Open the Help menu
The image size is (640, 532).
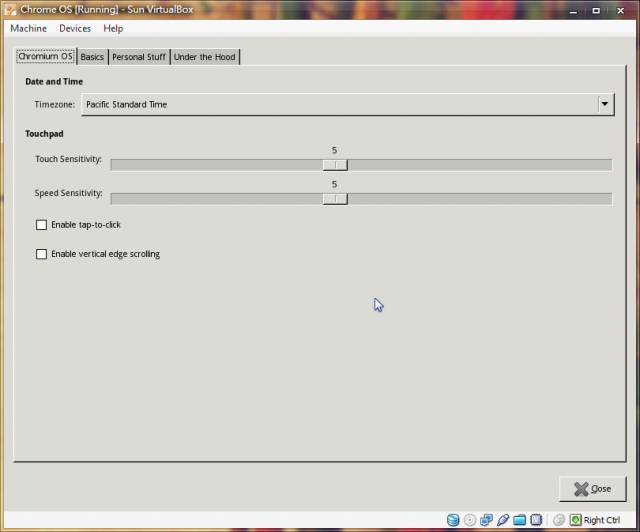click(113, 28)
